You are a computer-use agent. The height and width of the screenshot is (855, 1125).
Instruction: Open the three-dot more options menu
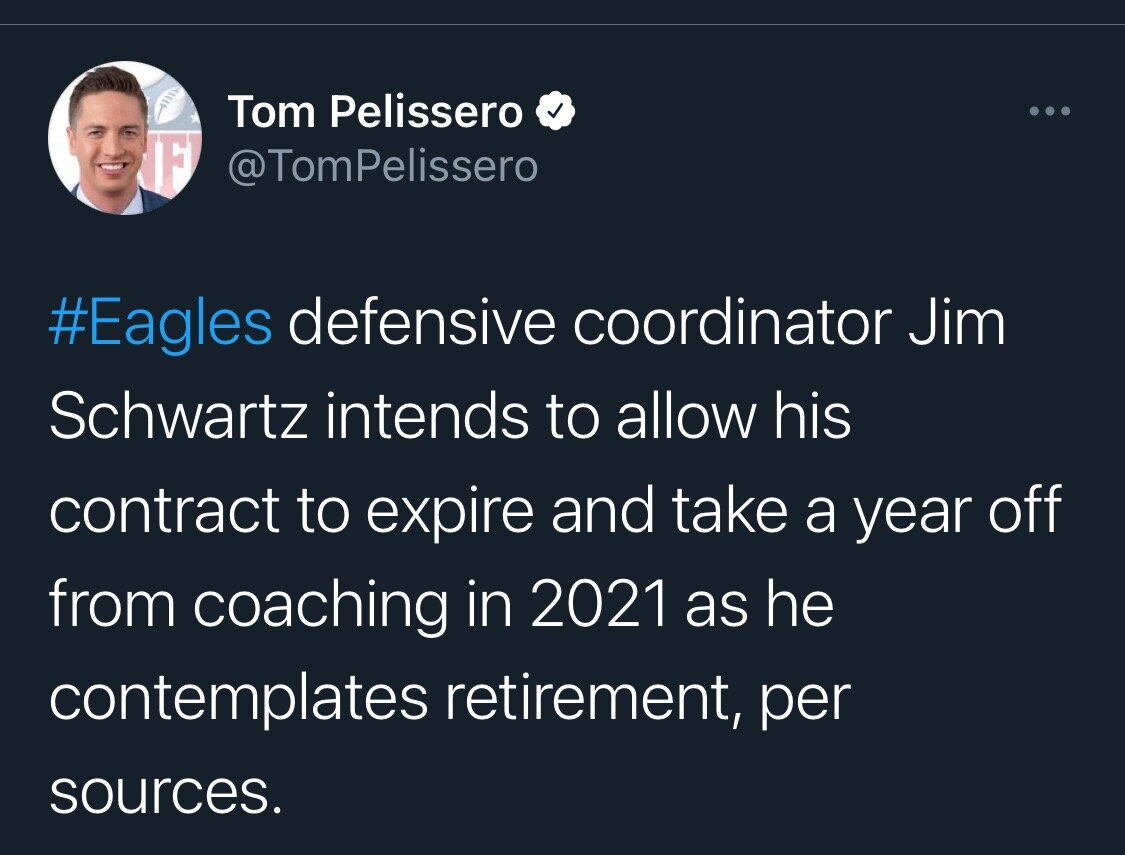pyautogui.click(x=1050, y=111)
